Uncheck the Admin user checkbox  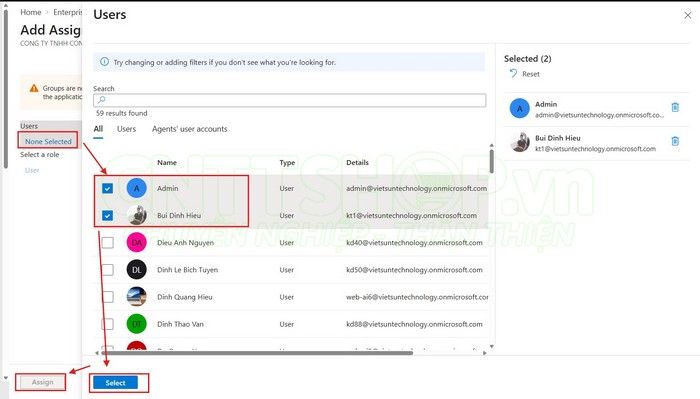(x=107, y=188)
